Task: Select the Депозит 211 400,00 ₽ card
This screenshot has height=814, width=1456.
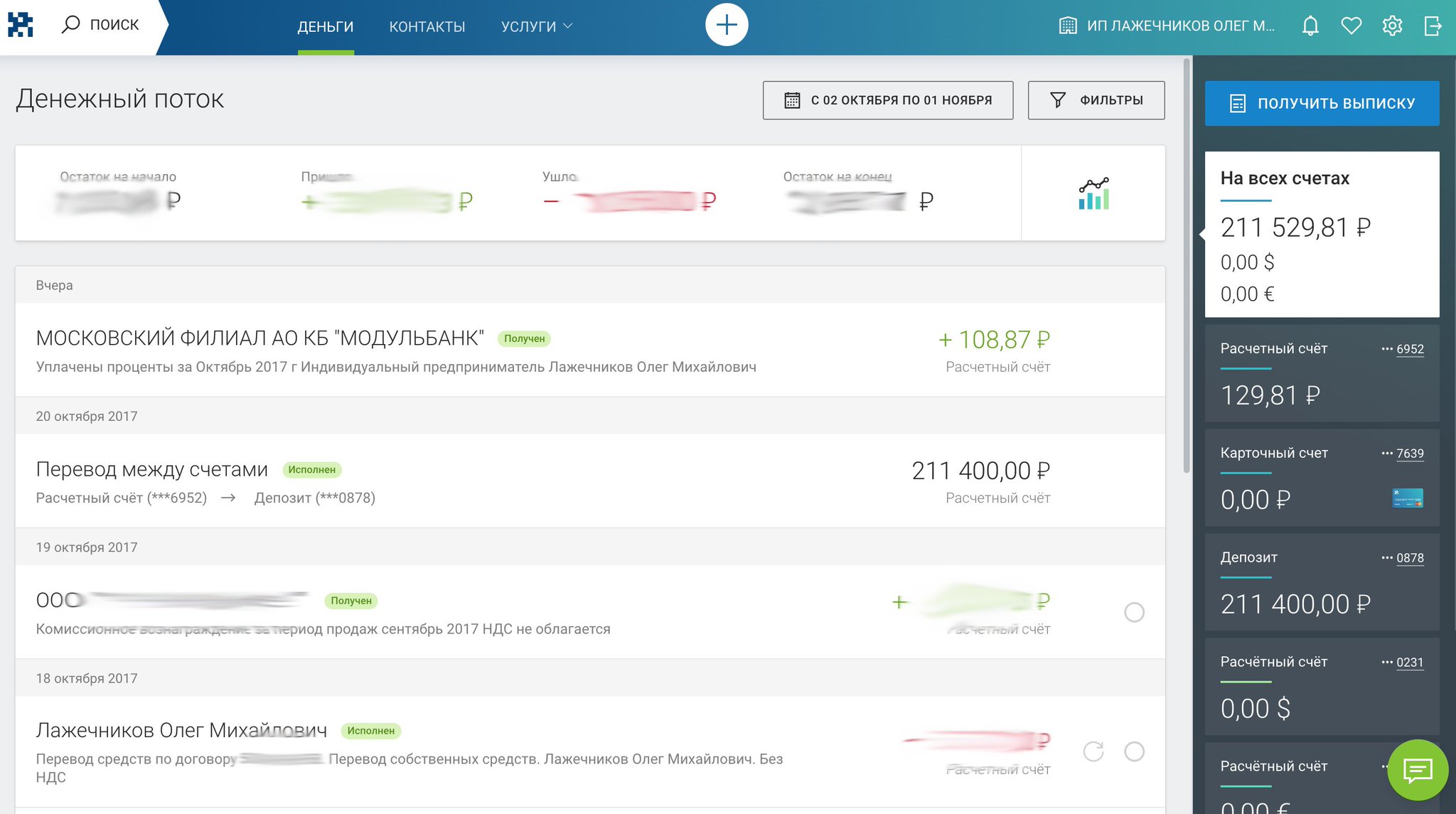Action: [x=1322, y=582]
